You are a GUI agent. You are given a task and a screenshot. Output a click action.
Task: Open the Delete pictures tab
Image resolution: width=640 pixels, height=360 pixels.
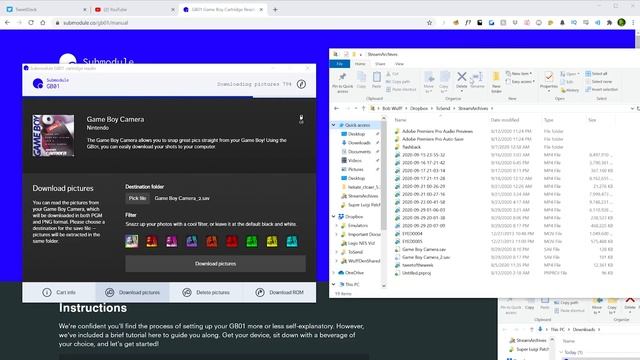206,292
